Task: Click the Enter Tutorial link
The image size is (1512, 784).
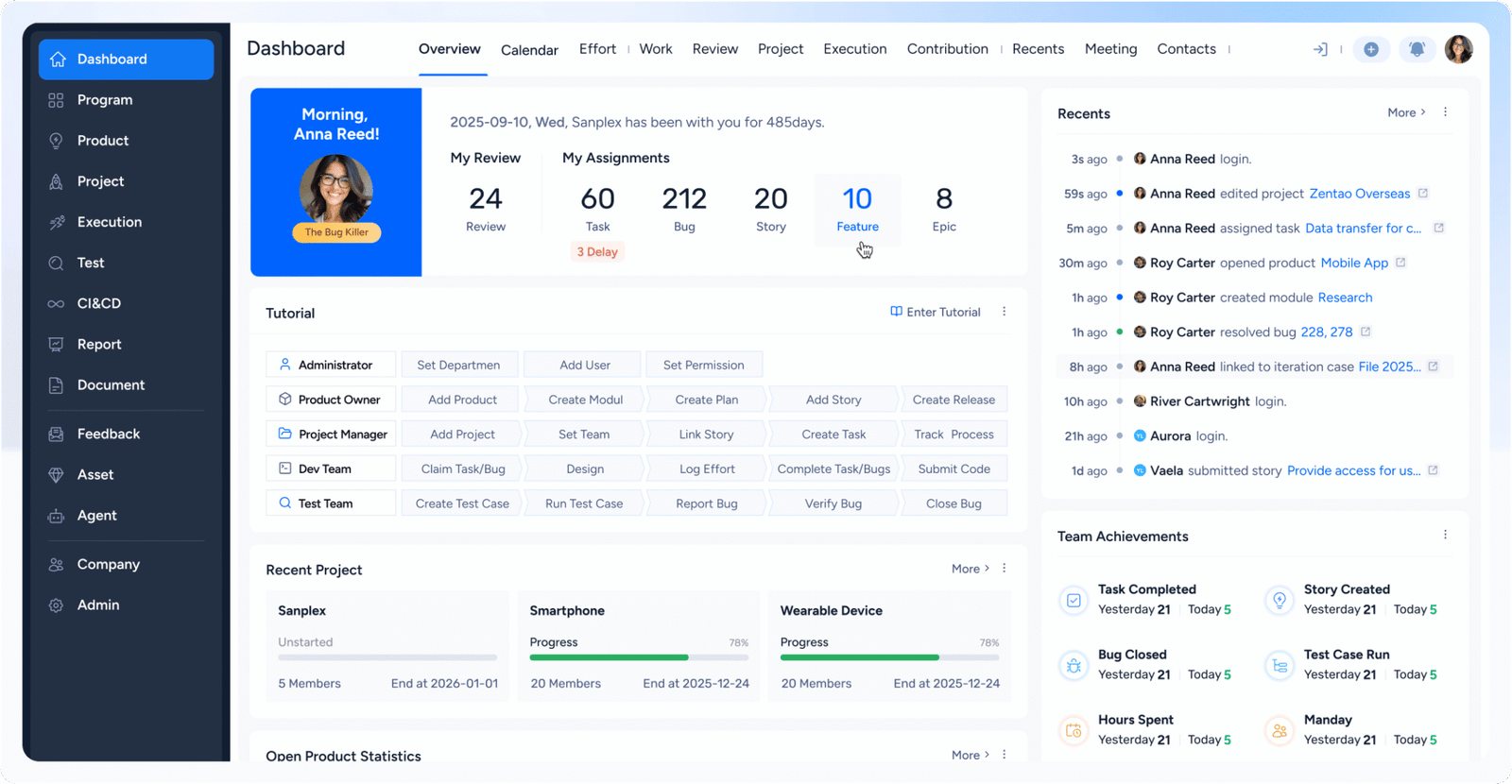Action: [x=936, y=312]
